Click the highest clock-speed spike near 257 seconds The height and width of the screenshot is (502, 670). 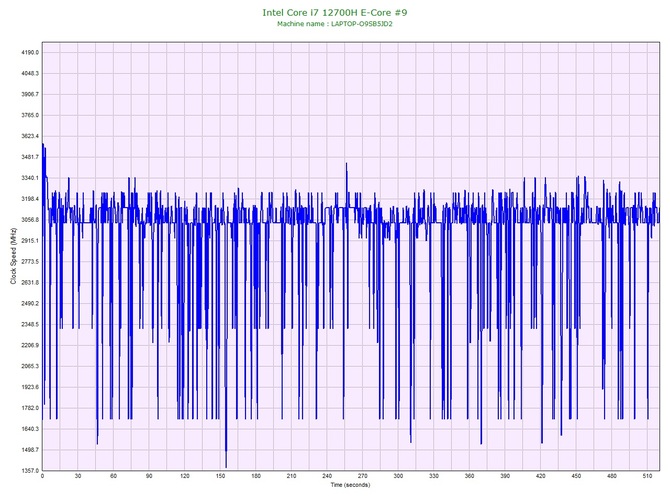pos(347,164)
